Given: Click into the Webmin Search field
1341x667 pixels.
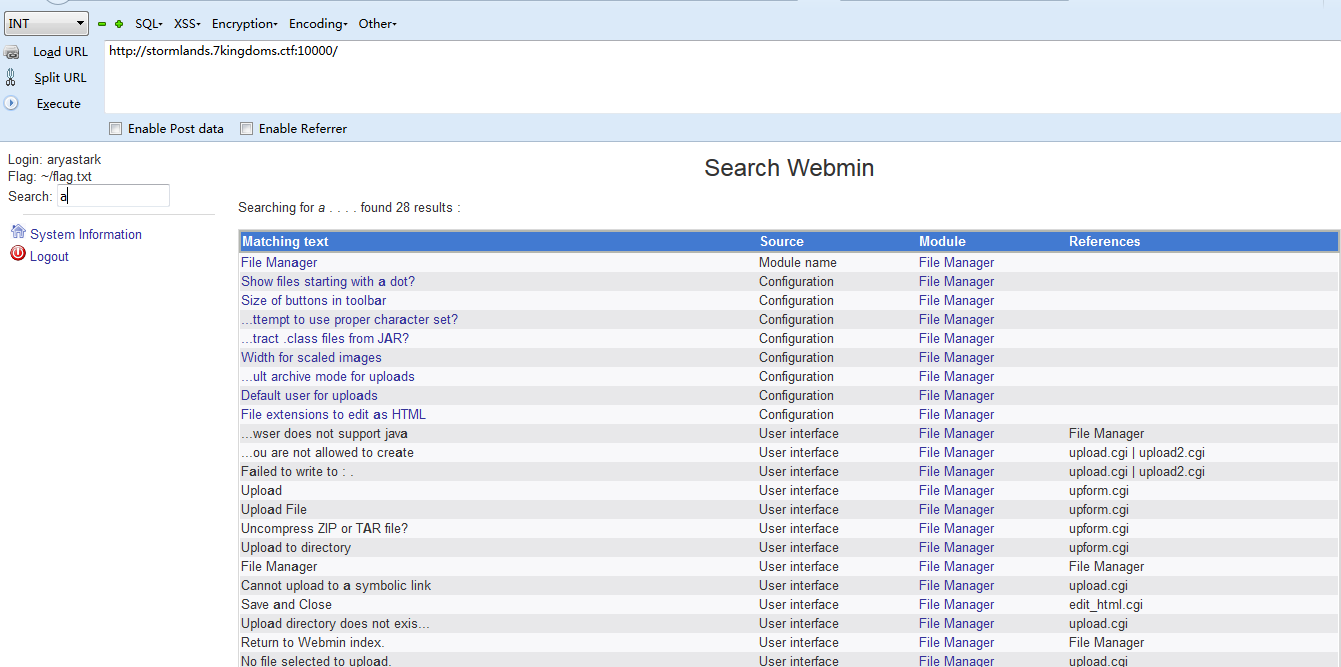Looking at the screenshot, I should 113,196.
